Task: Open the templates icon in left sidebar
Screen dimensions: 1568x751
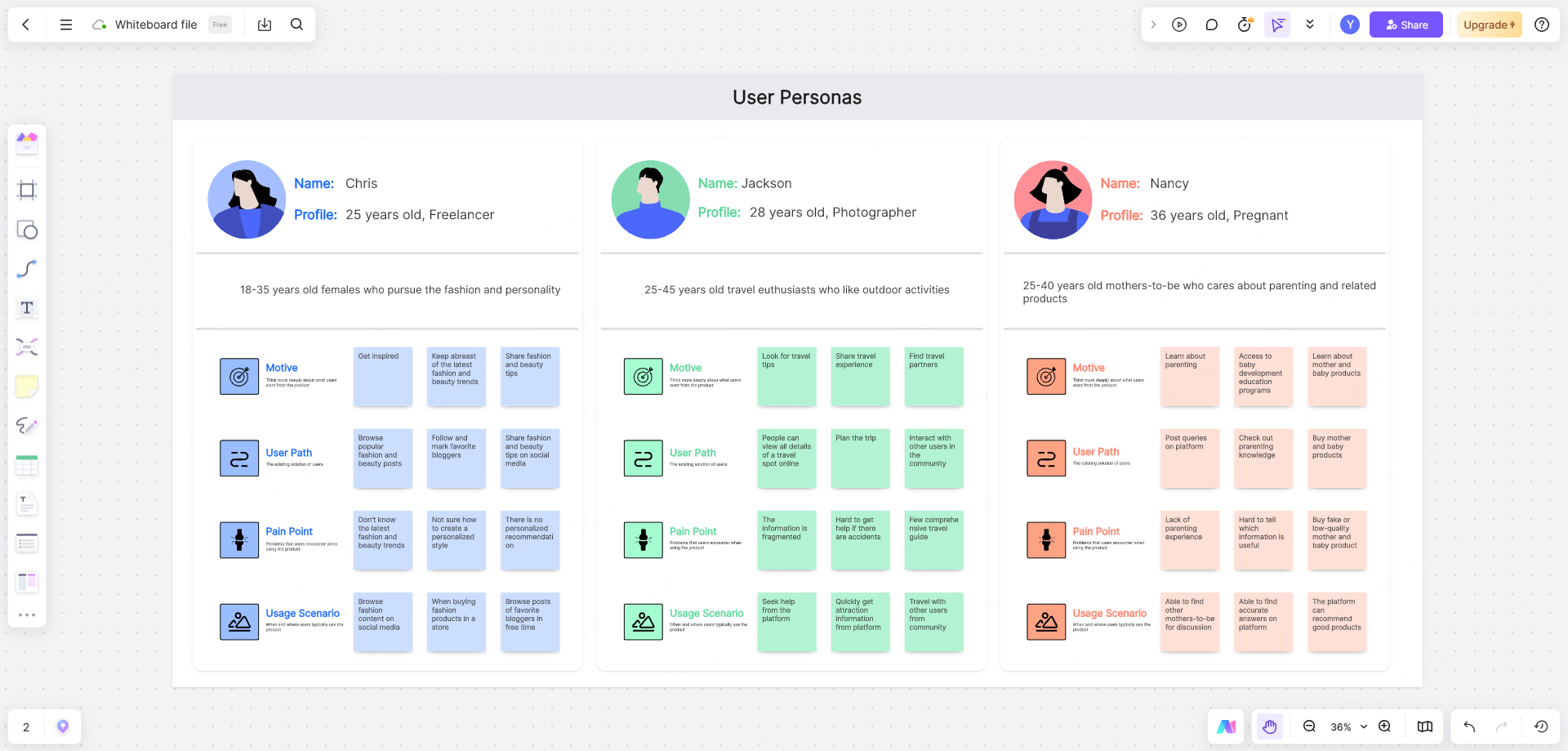Action: click(x=27, y=144)
